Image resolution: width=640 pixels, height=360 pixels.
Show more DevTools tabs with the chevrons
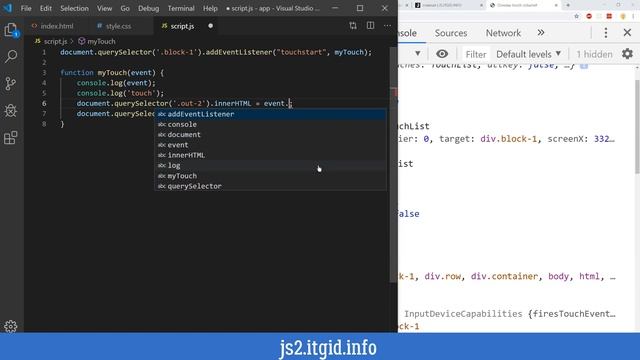541,33
